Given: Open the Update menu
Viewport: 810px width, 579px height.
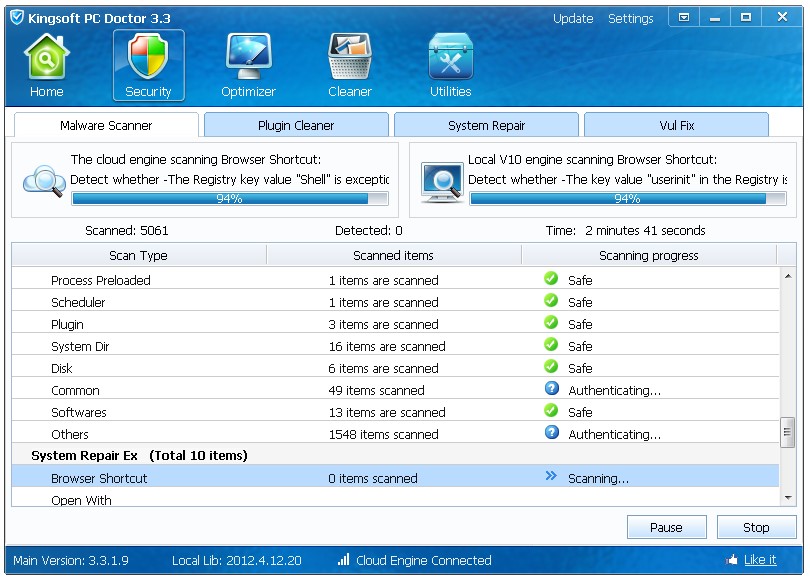Looking at the screenshot, I should (x=573, y=19).
